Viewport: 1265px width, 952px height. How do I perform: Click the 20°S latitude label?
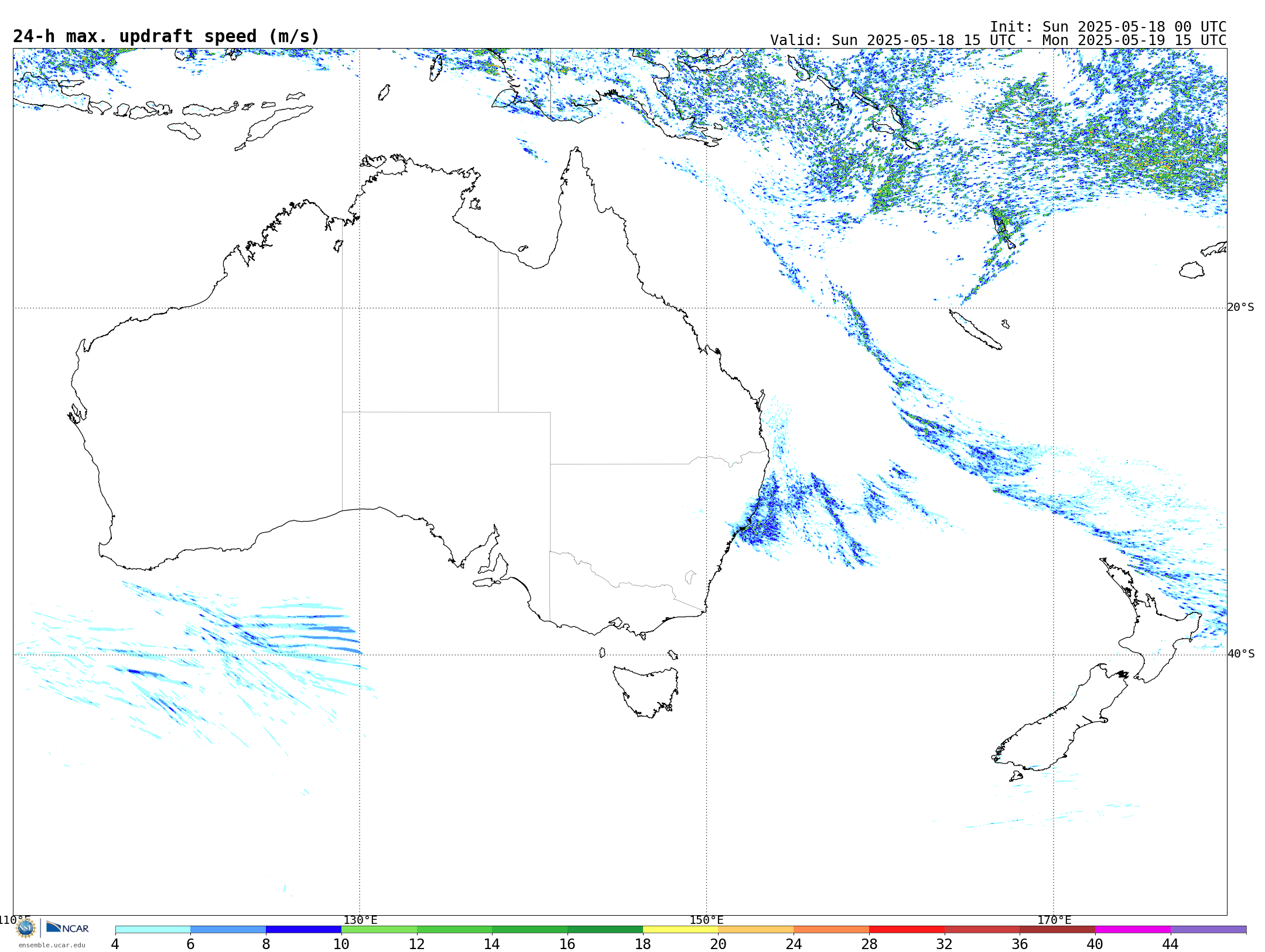[1240, 307]
